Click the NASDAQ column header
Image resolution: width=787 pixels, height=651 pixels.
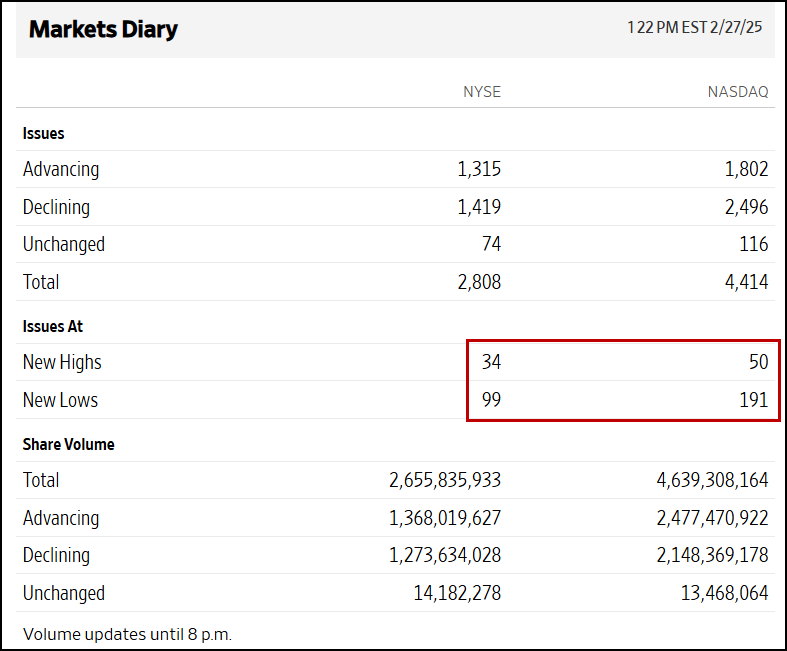[738, 92]
